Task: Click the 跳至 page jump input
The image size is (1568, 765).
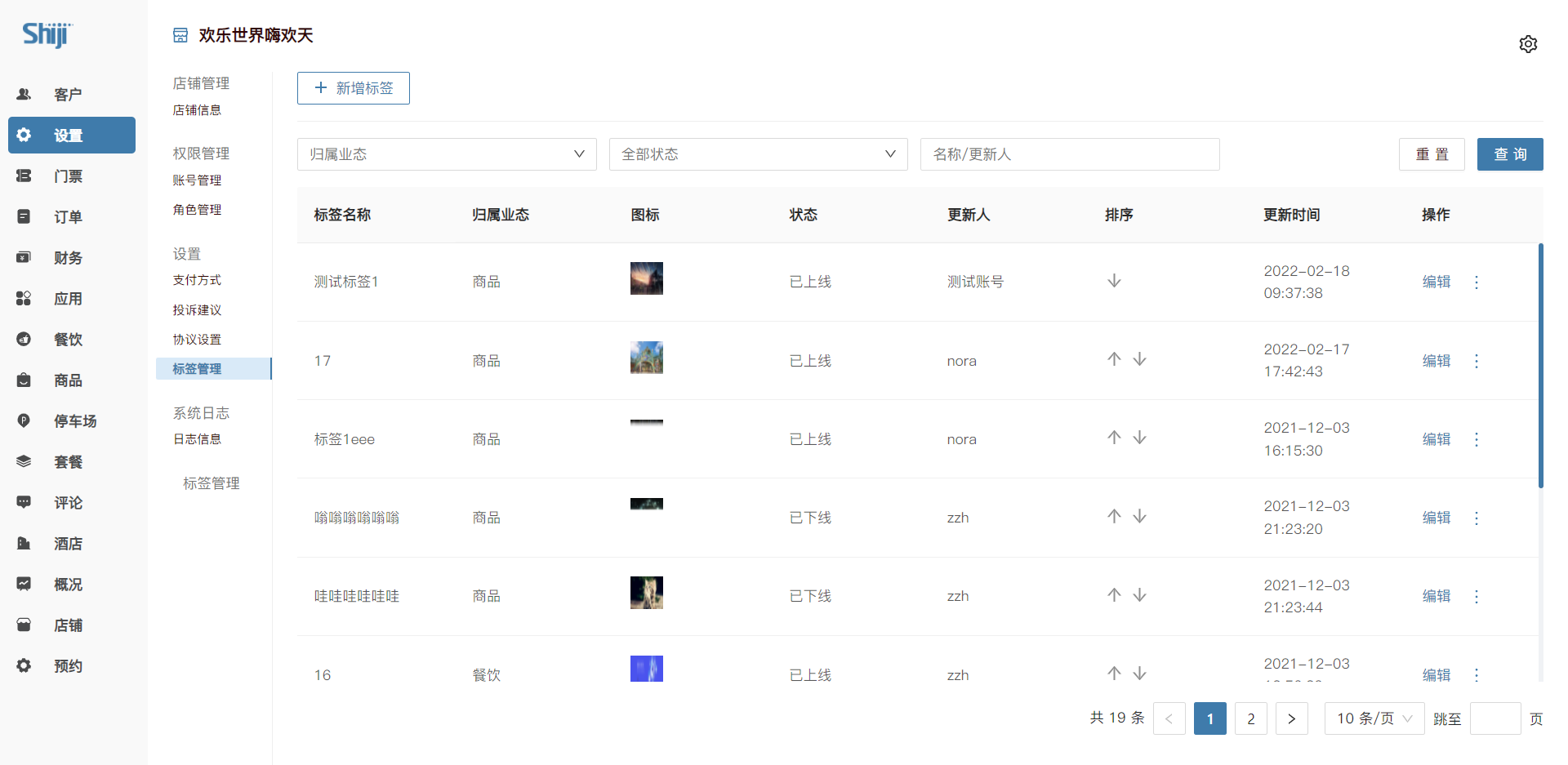Action: [x=1495, y=718]
